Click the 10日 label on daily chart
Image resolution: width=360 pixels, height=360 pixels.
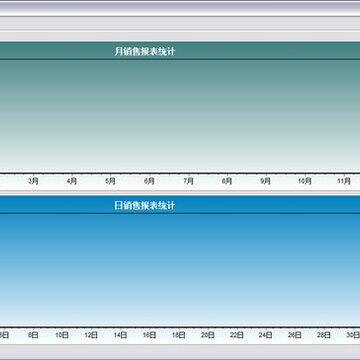pos(62,335)
